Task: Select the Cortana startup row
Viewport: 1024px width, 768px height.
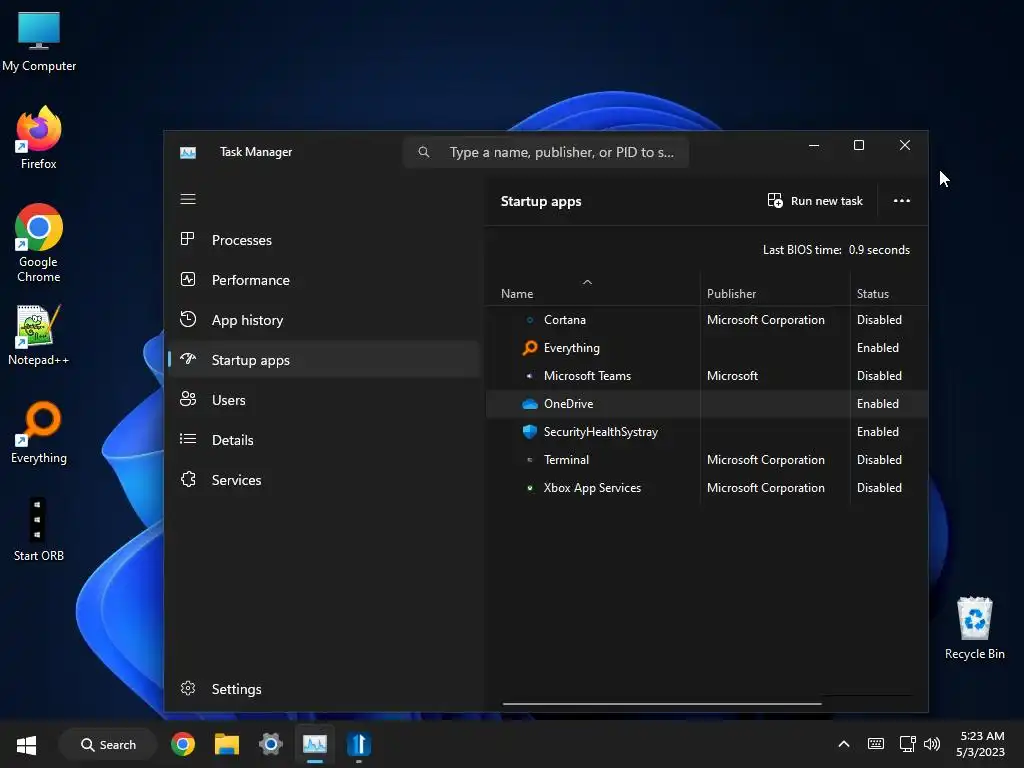Action: coord(707,319)
